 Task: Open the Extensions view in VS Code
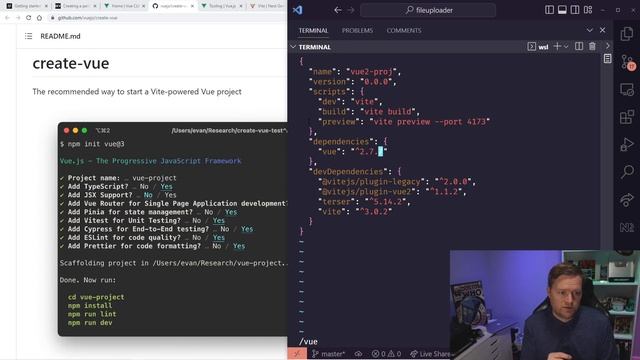(x=627, y=117)
